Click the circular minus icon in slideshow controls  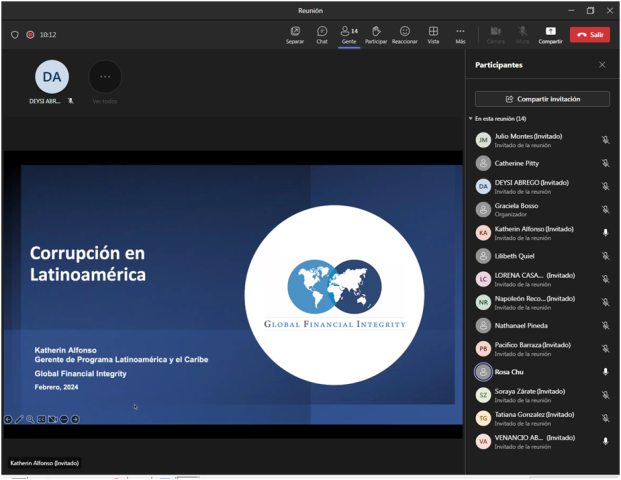click(x=64, y=419)
